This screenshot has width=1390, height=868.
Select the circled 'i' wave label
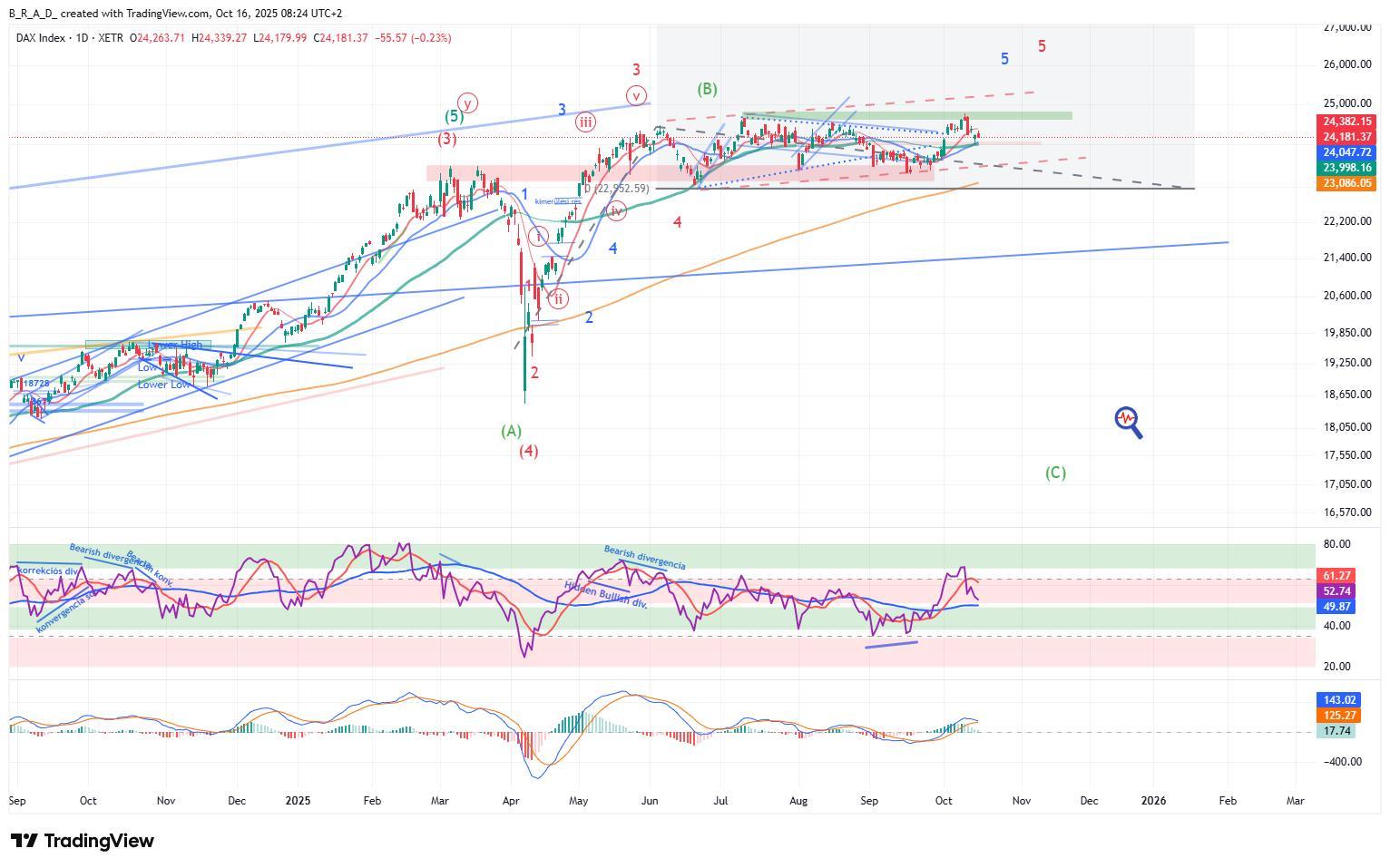click(x=539, y=237)
